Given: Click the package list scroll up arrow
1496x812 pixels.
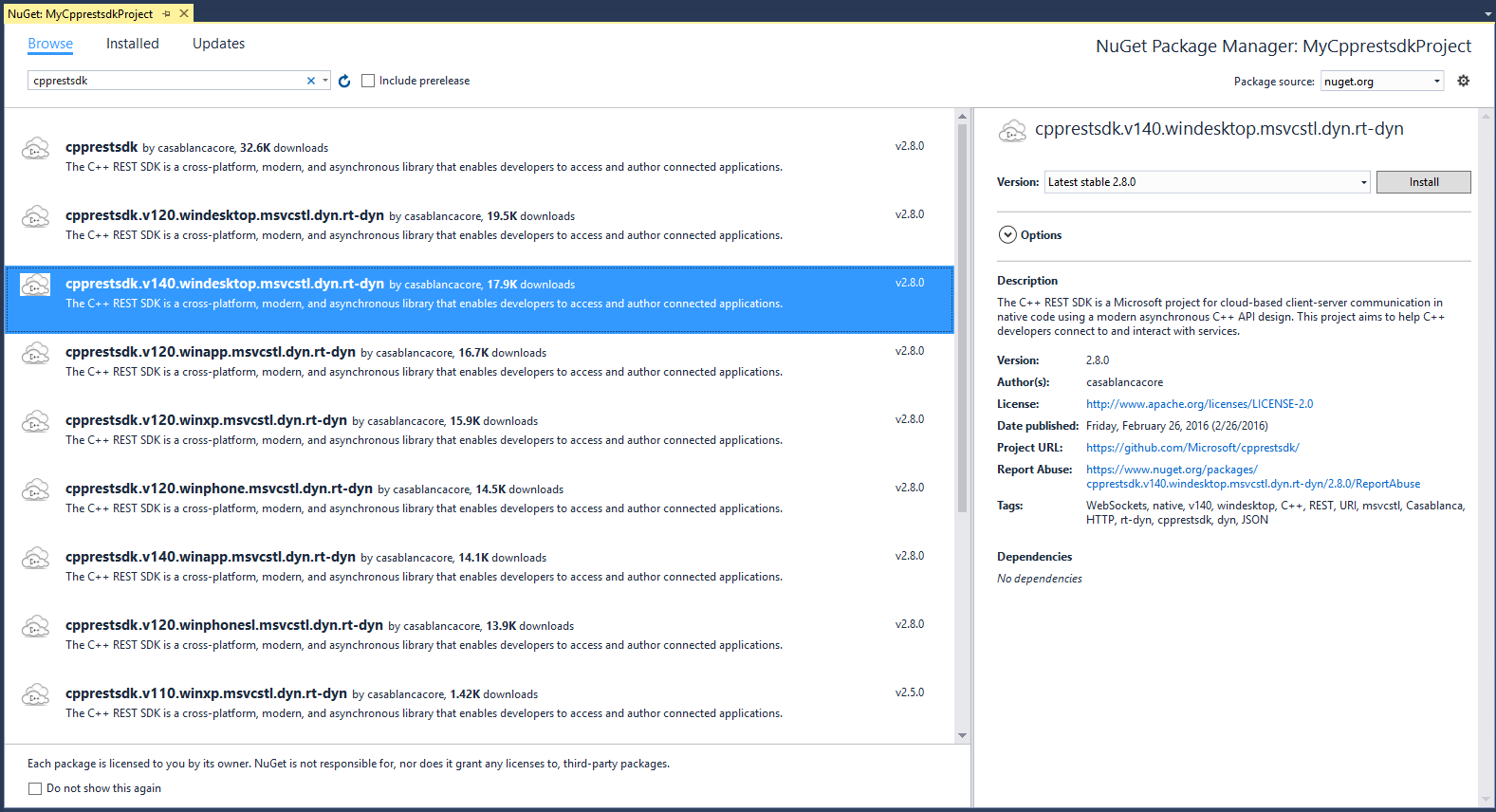Looking at the screenshot, I should [962, 116].
